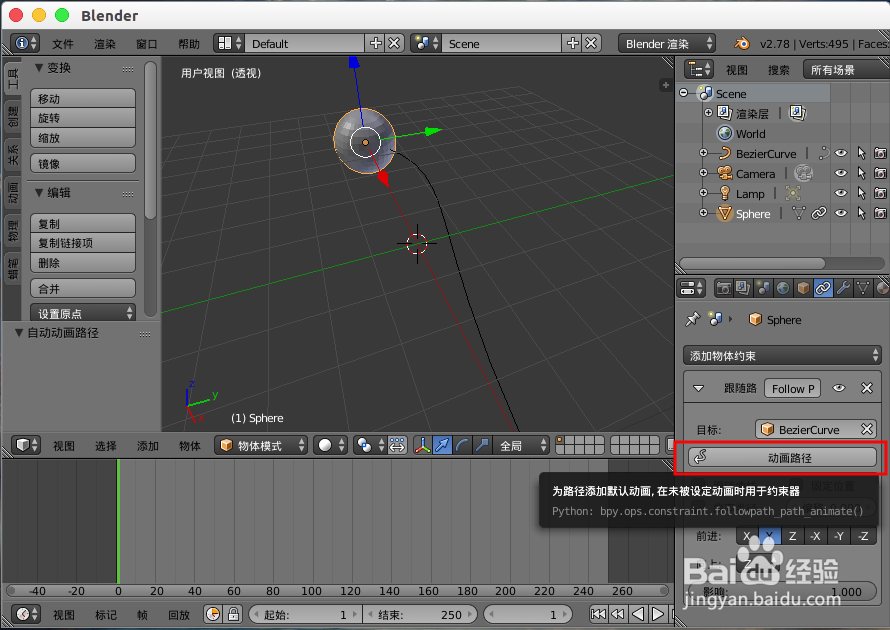
Task: Hide the BezierCurve with its eye toggle
Action: click(840, 154)
